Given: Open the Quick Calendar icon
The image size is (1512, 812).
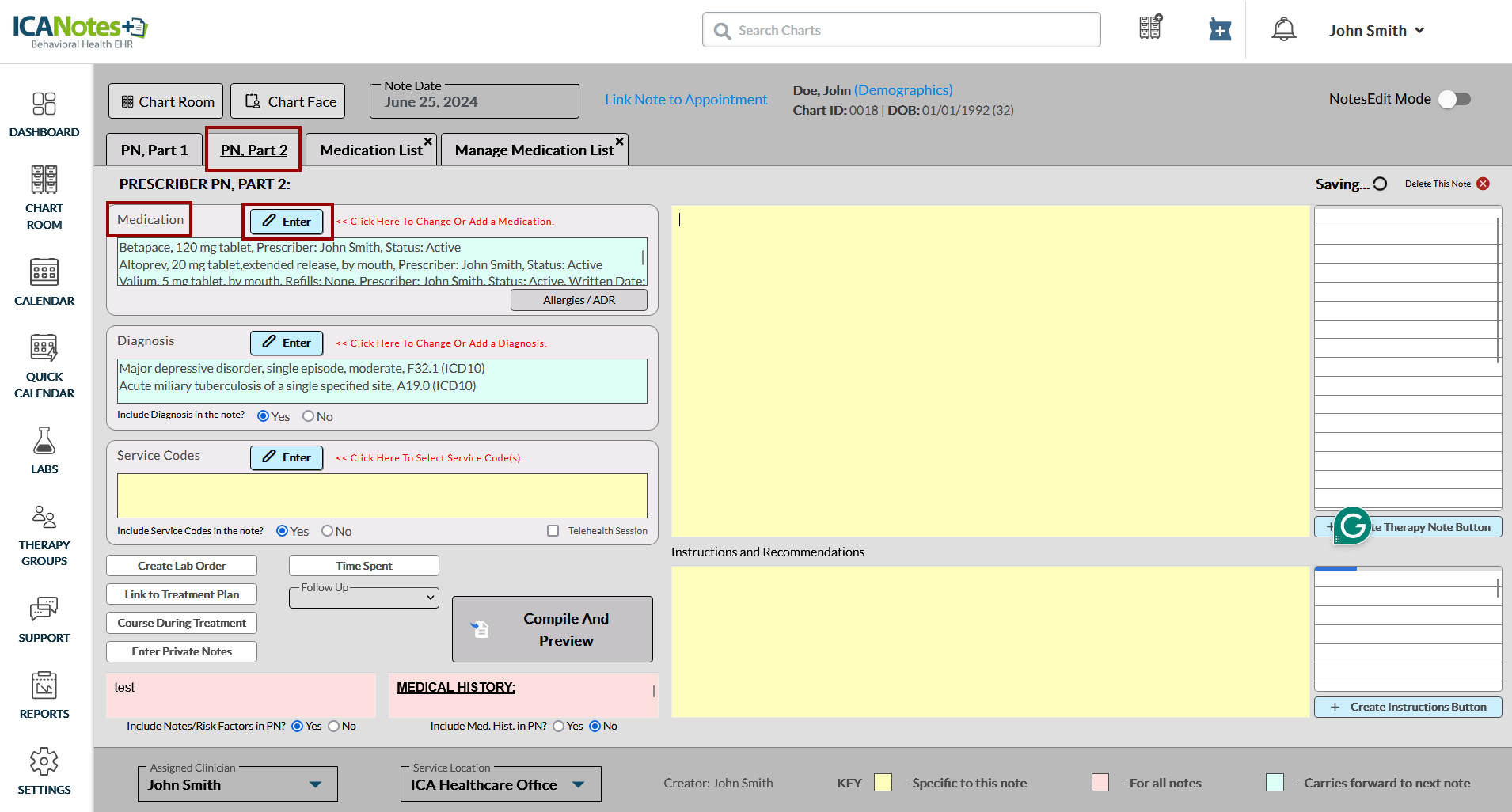Looking at the screenshot, I should click(44, 348).
